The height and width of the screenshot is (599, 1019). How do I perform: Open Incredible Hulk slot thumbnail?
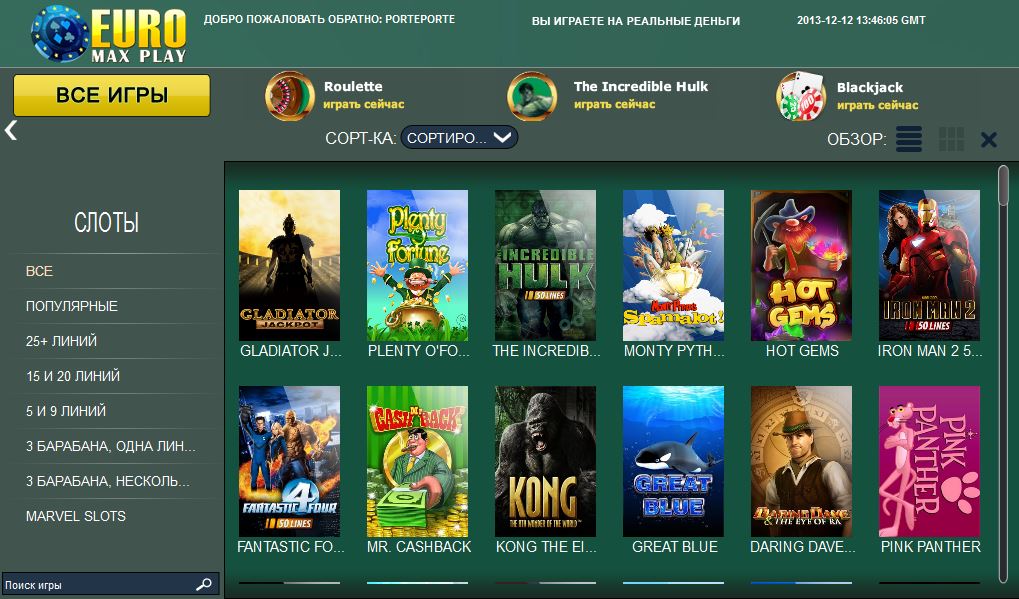545,265
